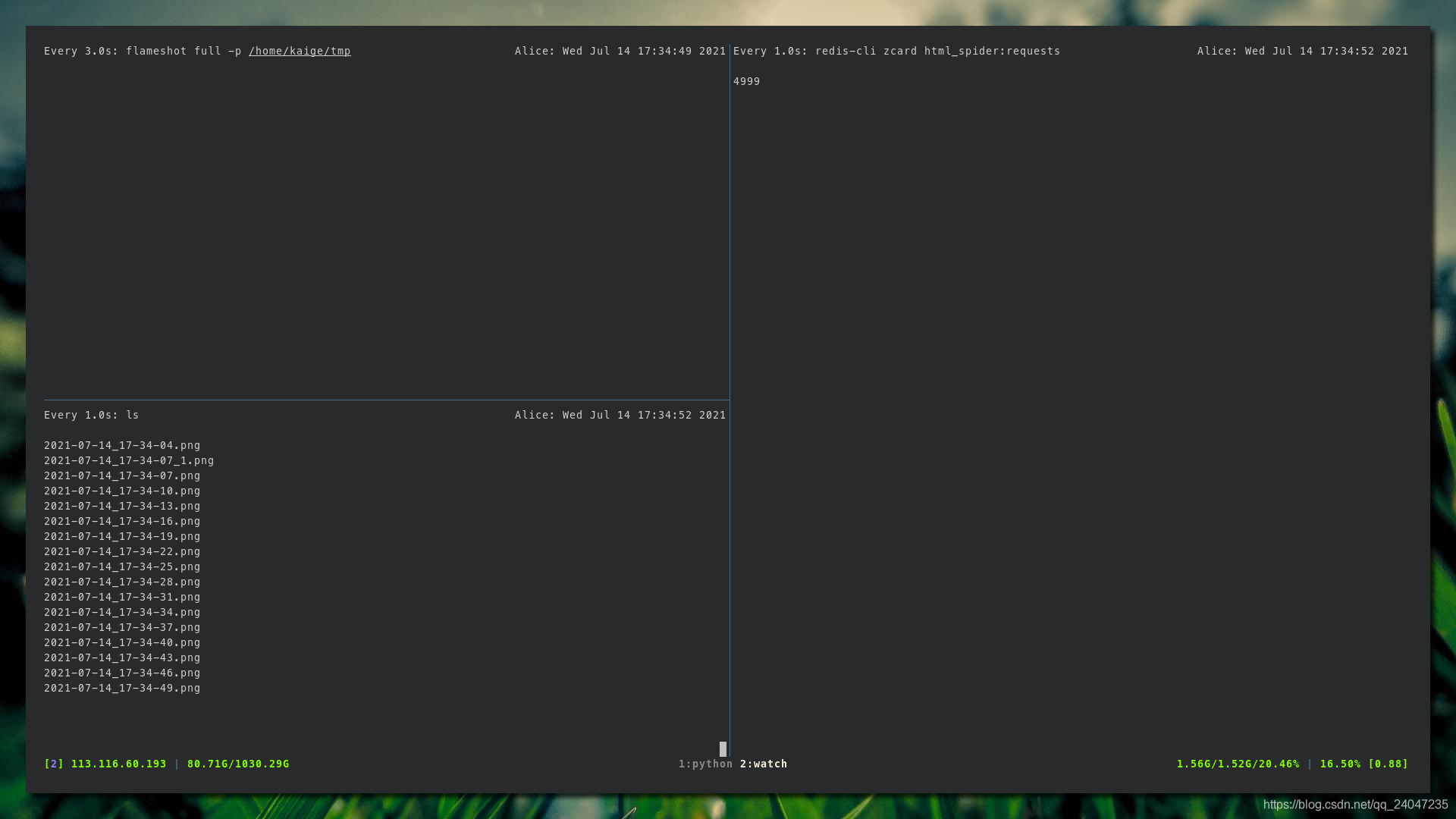The height and width of the screenshot is (819, 1456).
Task: Click file 2021-07-14_17-34-28.png
Action: click(x=122, y=582)
